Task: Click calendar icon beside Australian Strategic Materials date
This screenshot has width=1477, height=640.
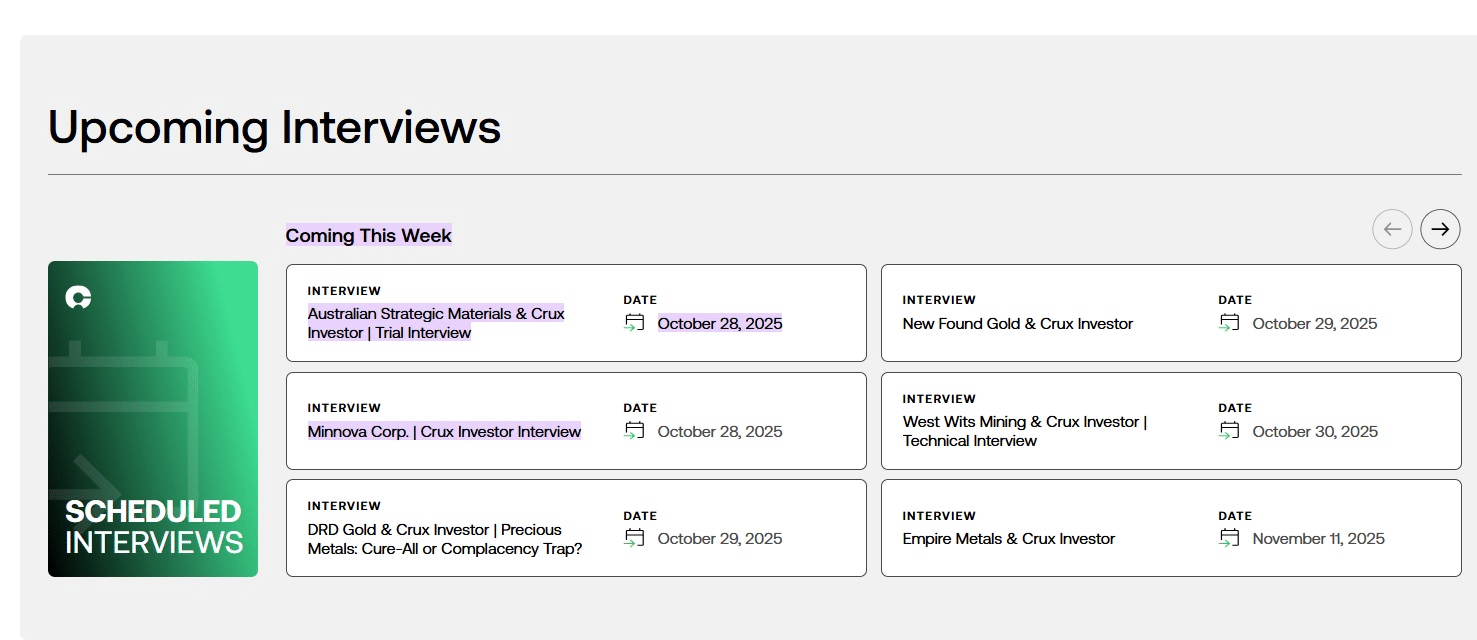Action: pos(634,323)
